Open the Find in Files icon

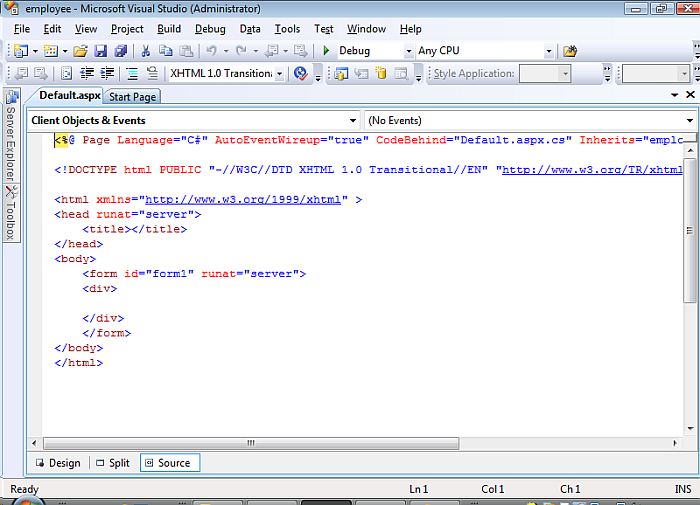[570, 51]
